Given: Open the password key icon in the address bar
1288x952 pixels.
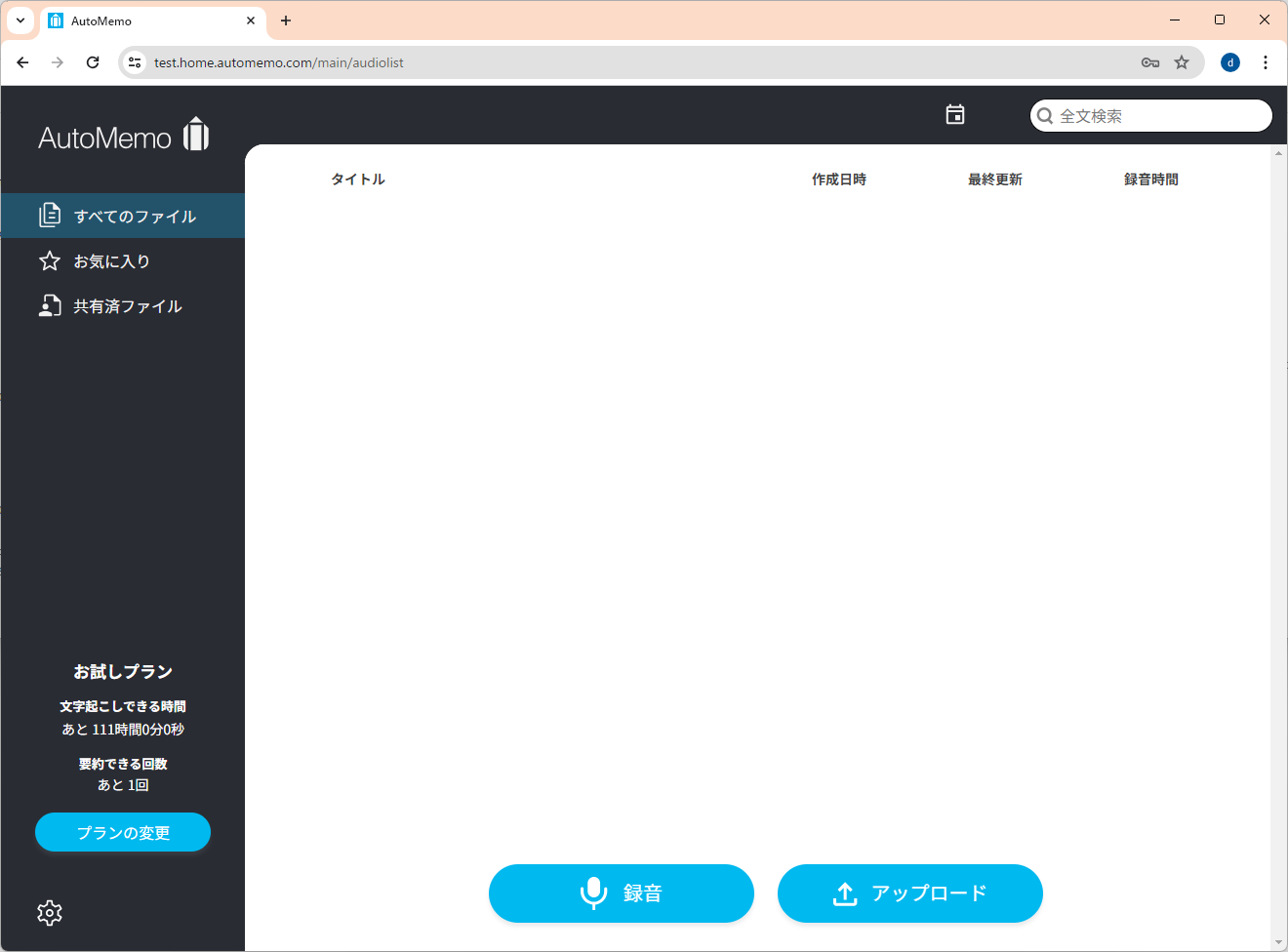Looking at the screenshot, I should 1150,62.
